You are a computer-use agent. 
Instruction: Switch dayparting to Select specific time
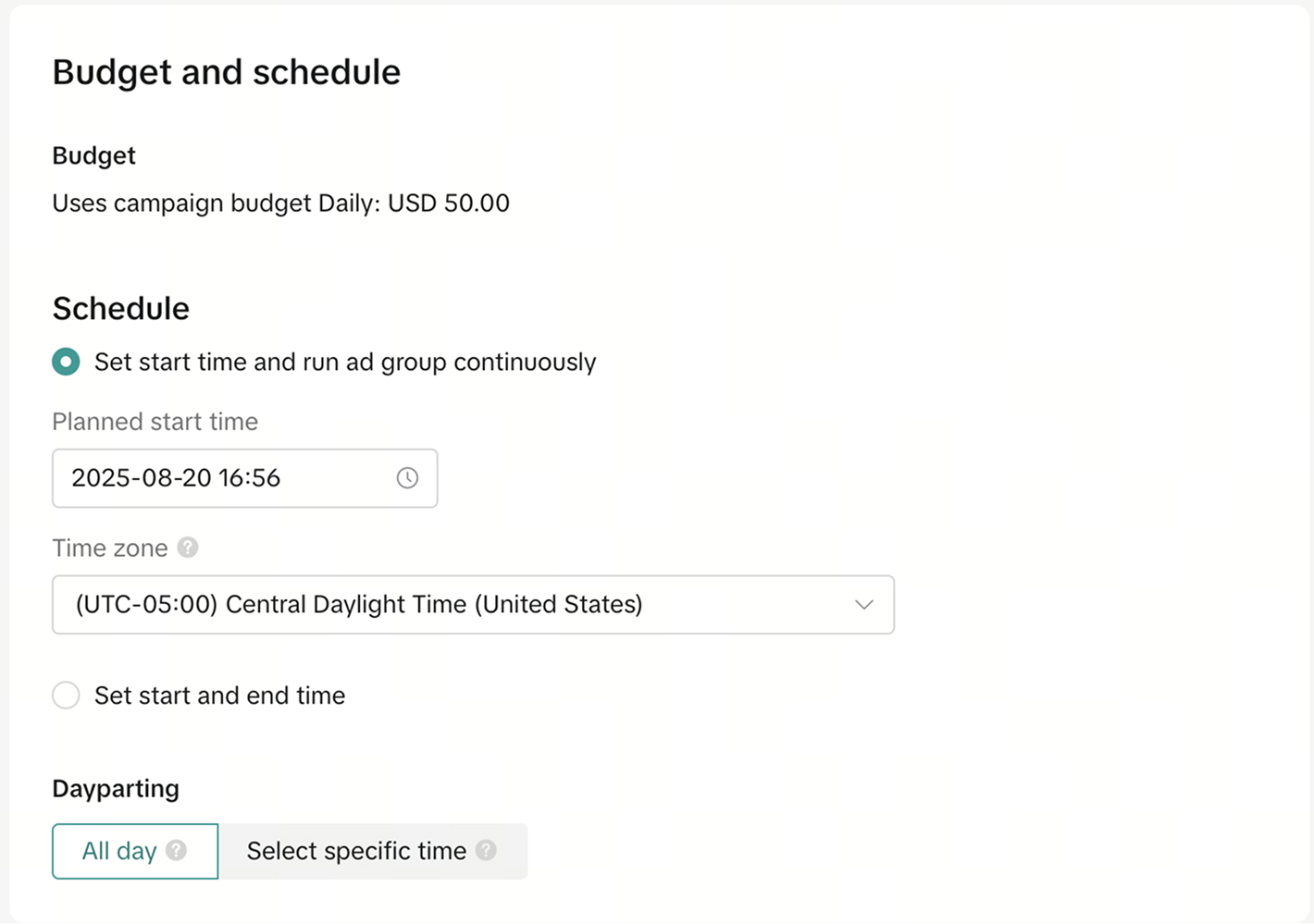pos(356,851)
